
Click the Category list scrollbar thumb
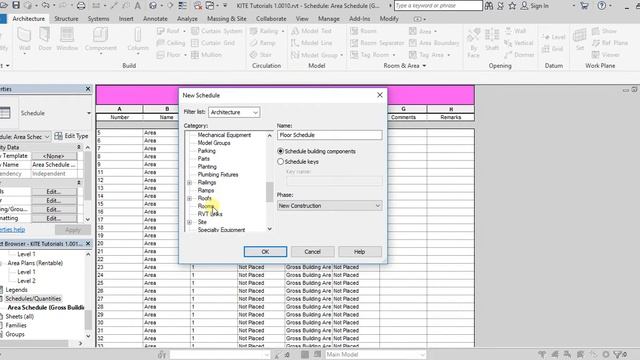click(x=269, y=192)
